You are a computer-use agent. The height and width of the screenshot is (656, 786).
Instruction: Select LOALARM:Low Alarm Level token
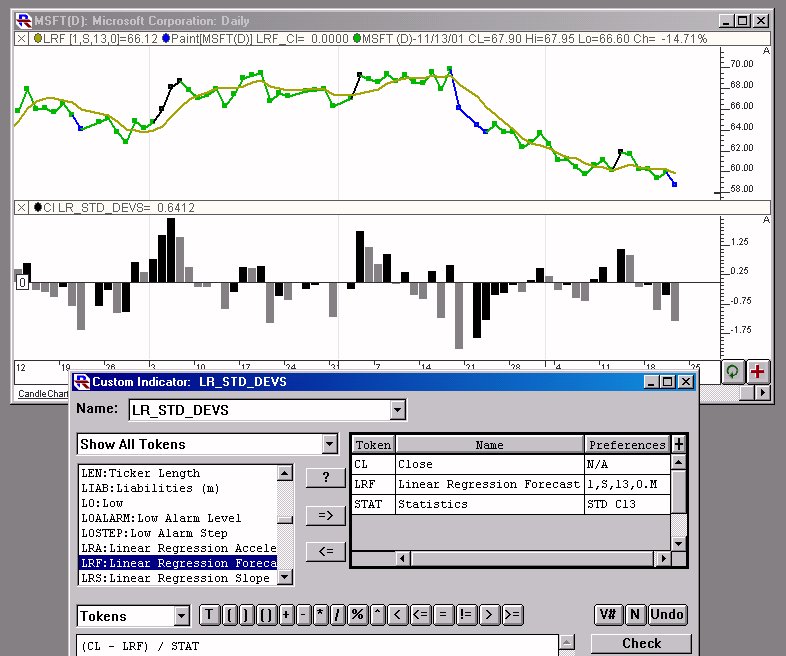178,518
